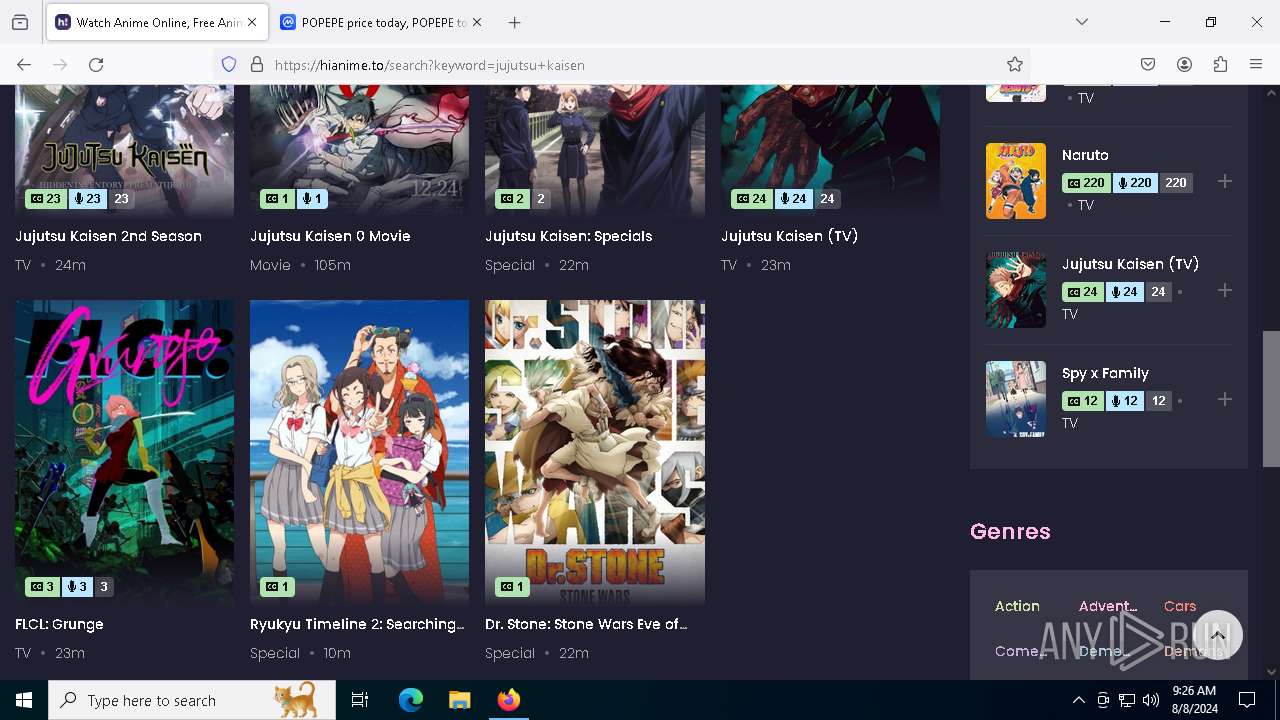Click the Jujutsu Kaisen 2nd Season poster
This screenshot has width=1280, height=720.
tap(124, 150)
